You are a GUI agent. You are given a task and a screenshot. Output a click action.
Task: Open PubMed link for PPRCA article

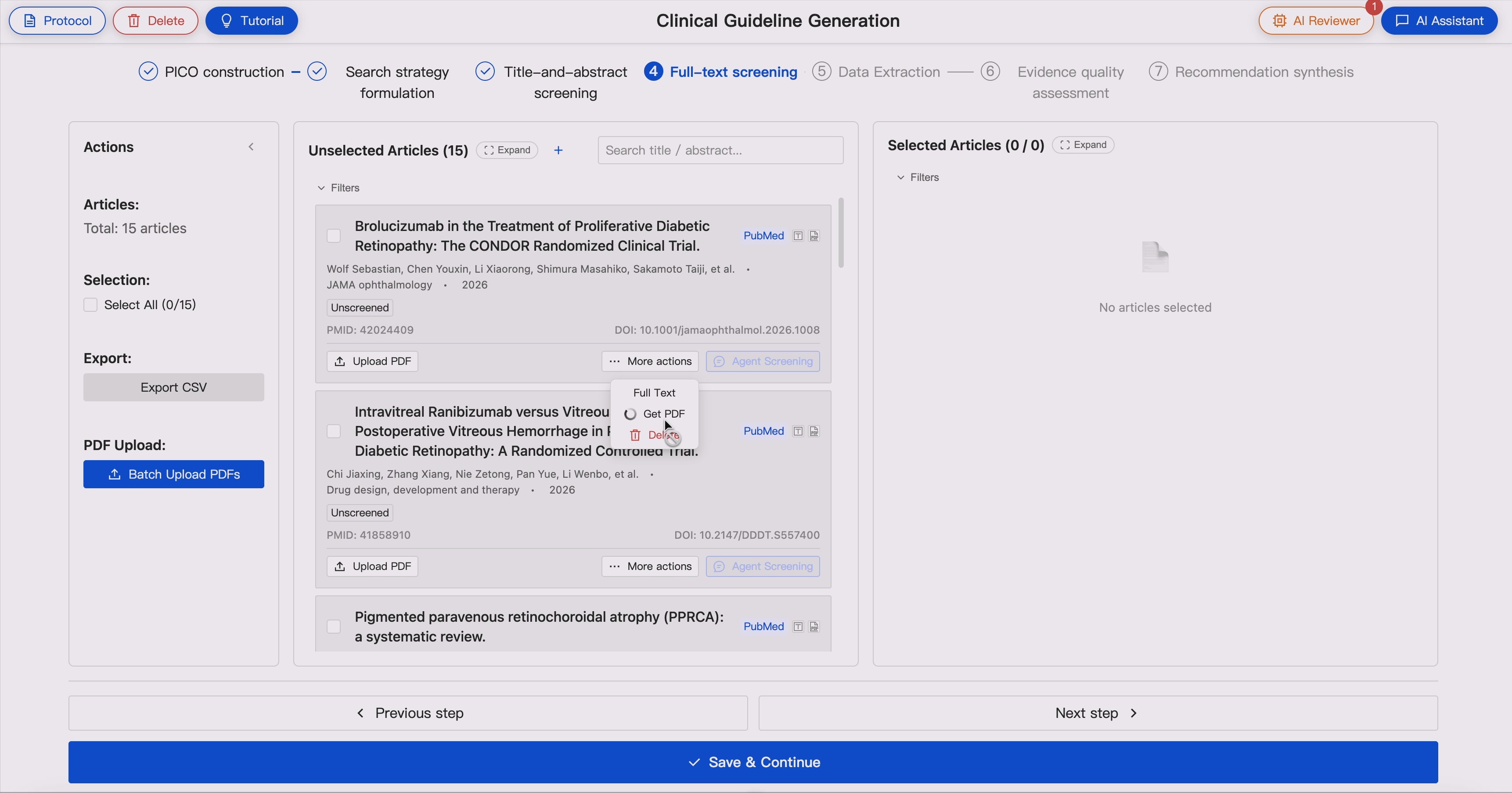pyautogui.click(x=763, y=627)
